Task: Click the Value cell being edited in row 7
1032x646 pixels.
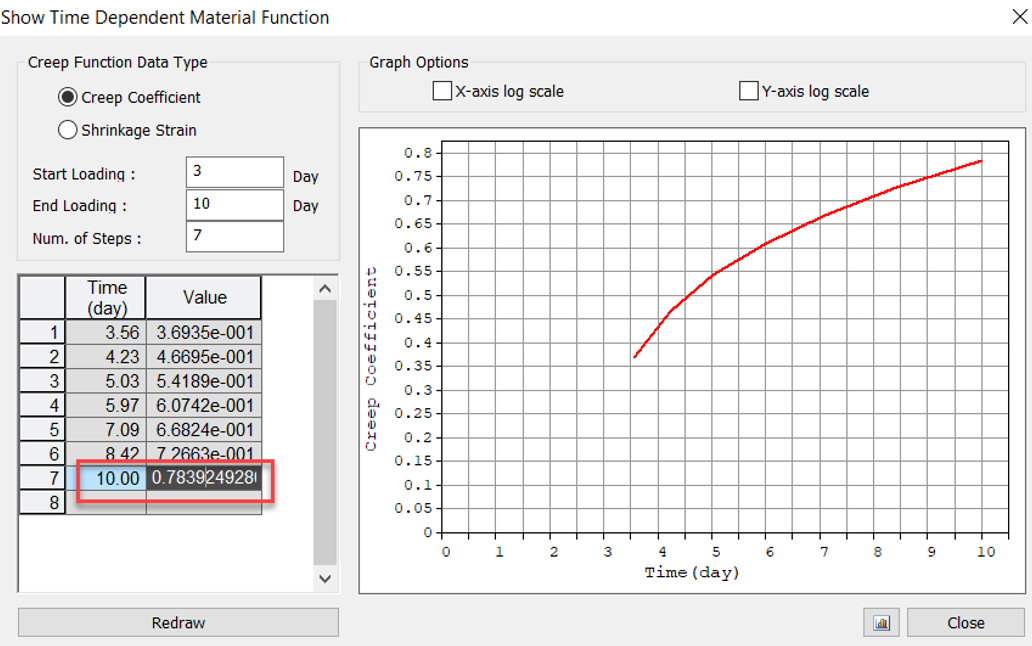Action: tap(204, 479)
